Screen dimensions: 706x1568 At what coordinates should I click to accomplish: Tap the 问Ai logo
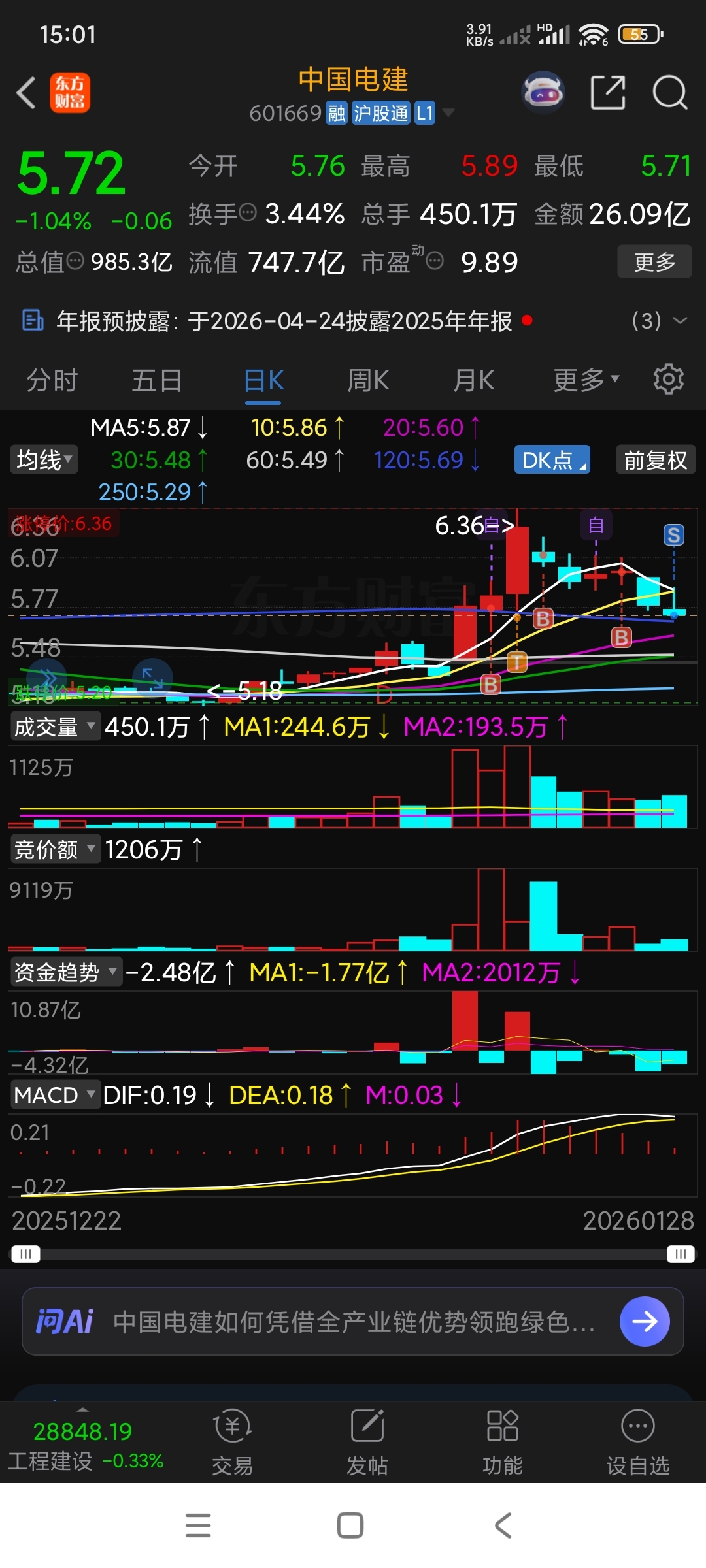(x=64, y=1321)
